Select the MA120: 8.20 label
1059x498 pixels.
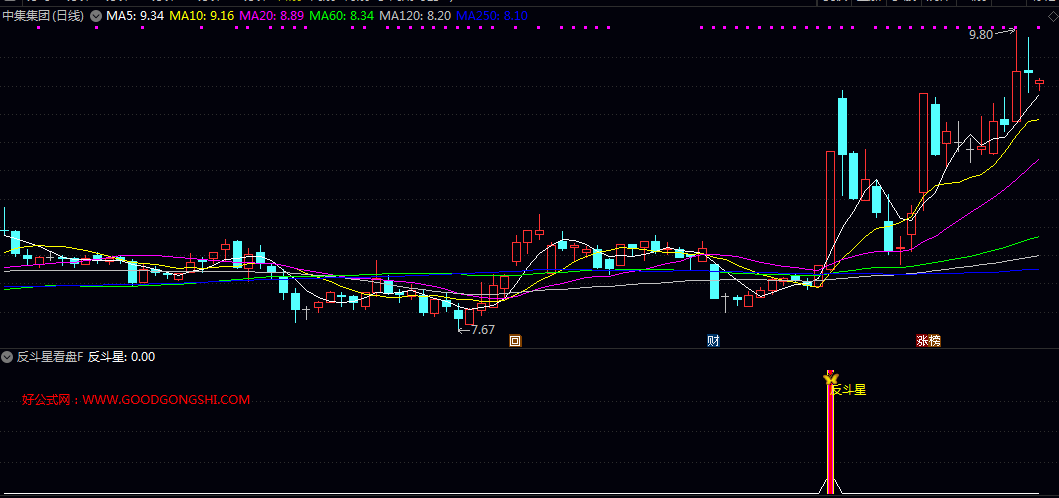[415, 16]
